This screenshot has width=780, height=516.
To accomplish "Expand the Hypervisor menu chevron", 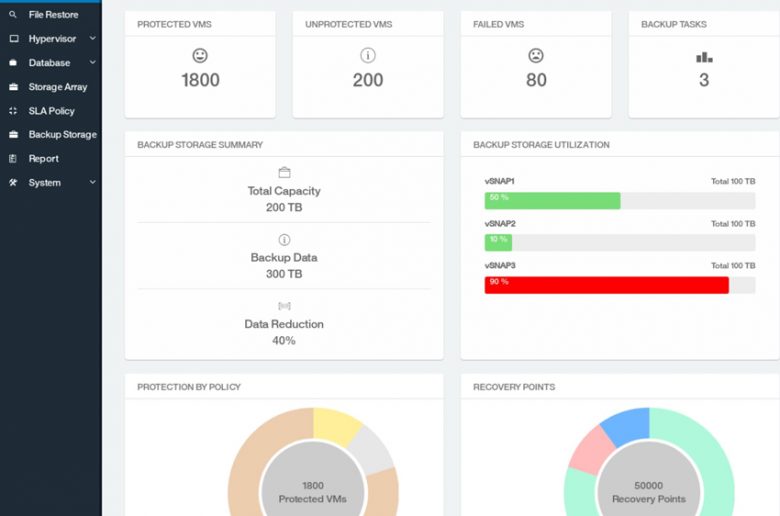I will click(93, 38).
